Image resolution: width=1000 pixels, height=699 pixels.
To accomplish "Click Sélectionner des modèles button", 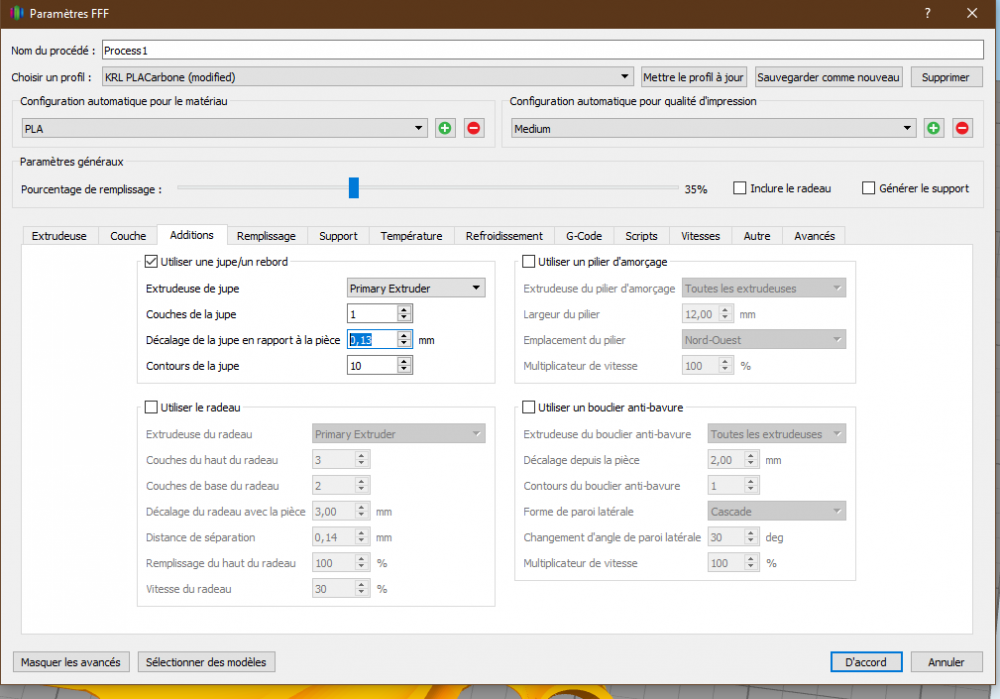I will coord(206,662).
